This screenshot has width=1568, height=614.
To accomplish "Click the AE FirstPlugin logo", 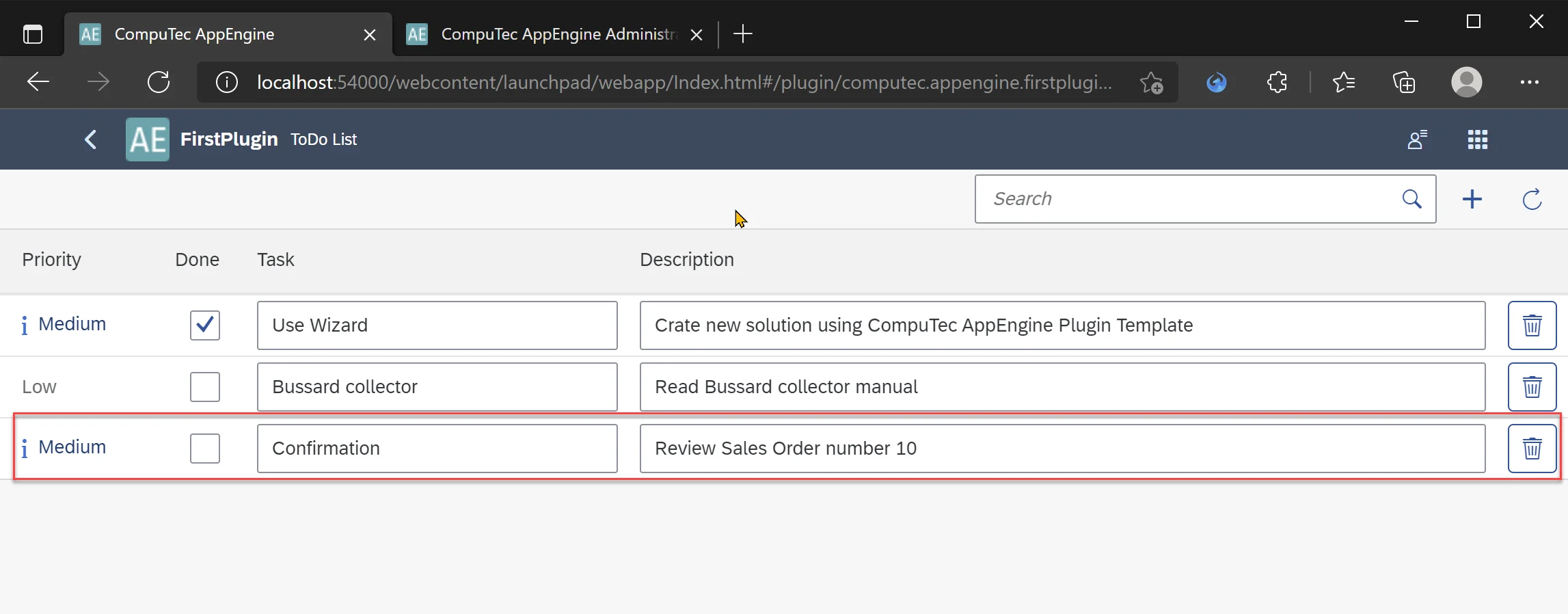I will (x=148, y=139).
